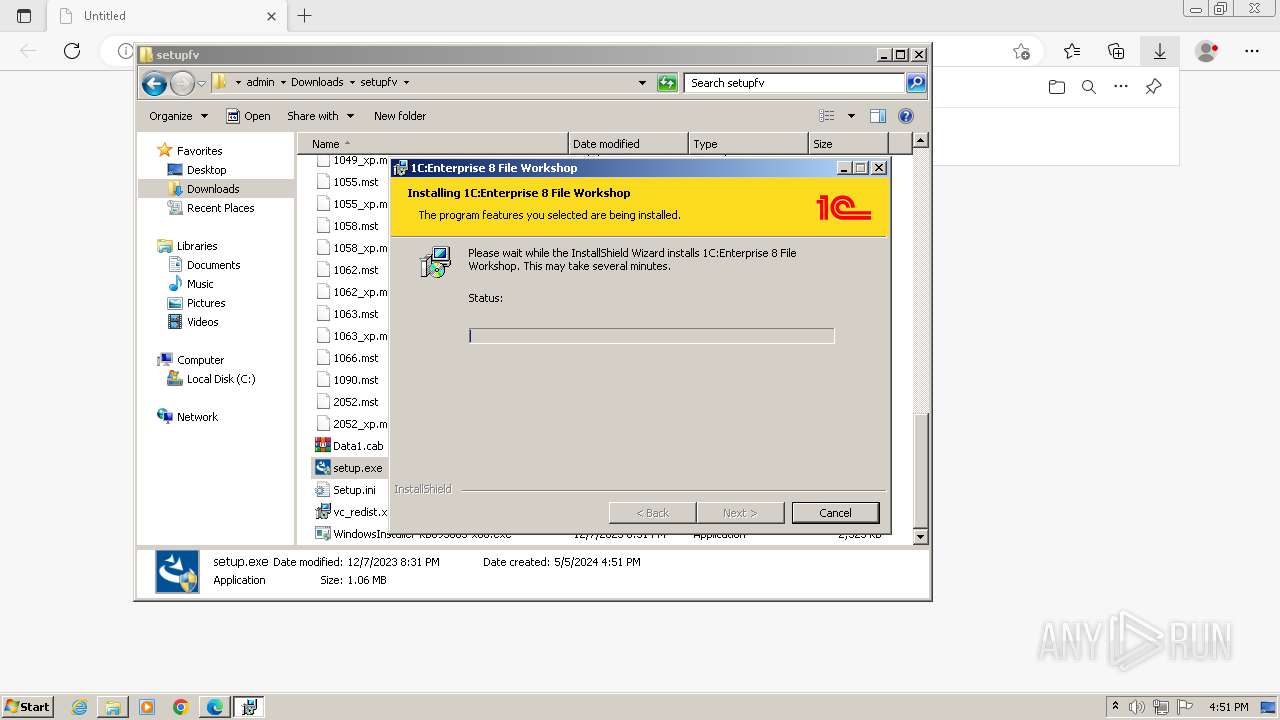Click the Edge refresh button
The image size is (1280, 720).
click(72, 51)
